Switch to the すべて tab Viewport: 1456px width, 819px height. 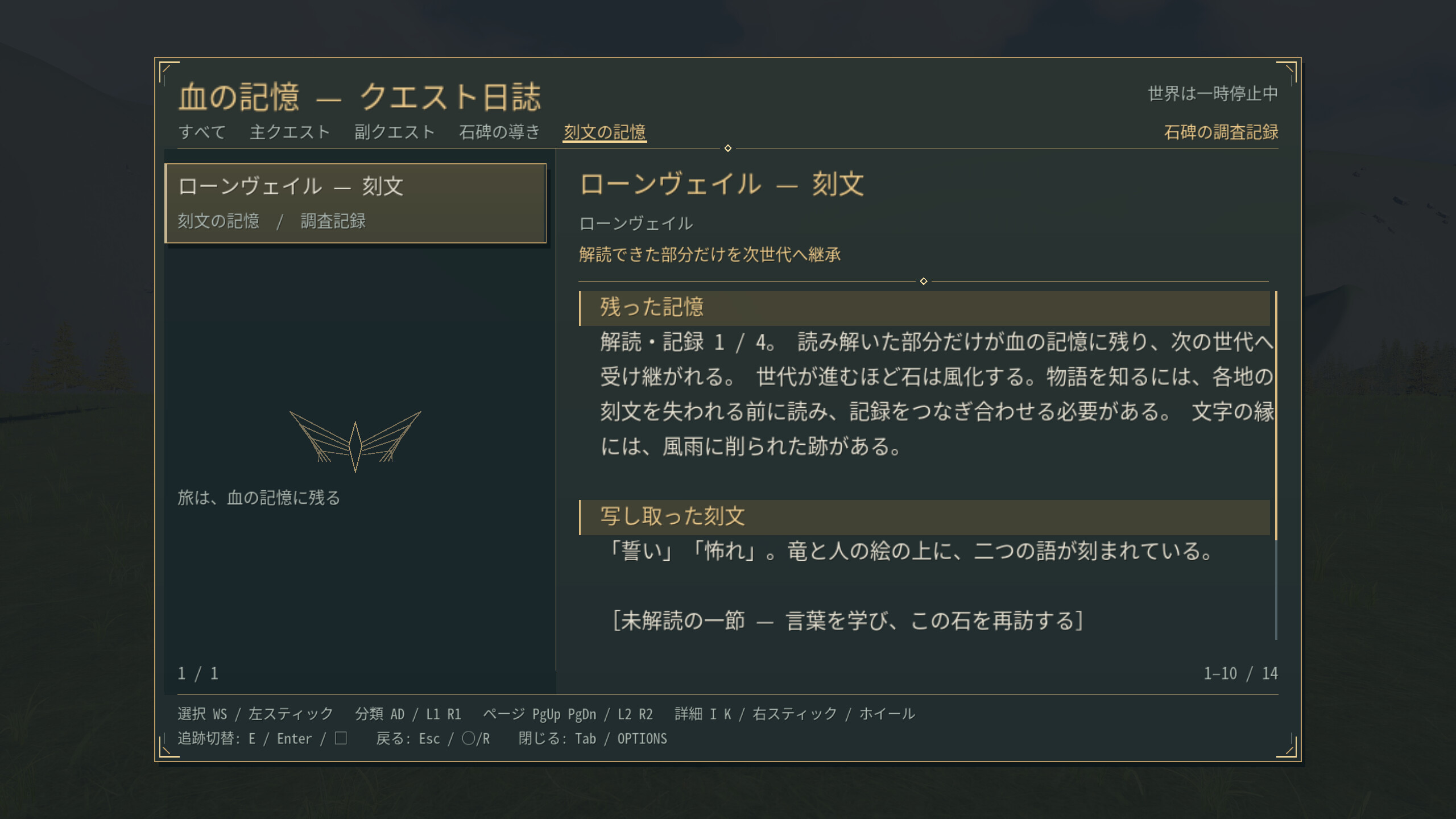tap(202, 132)
